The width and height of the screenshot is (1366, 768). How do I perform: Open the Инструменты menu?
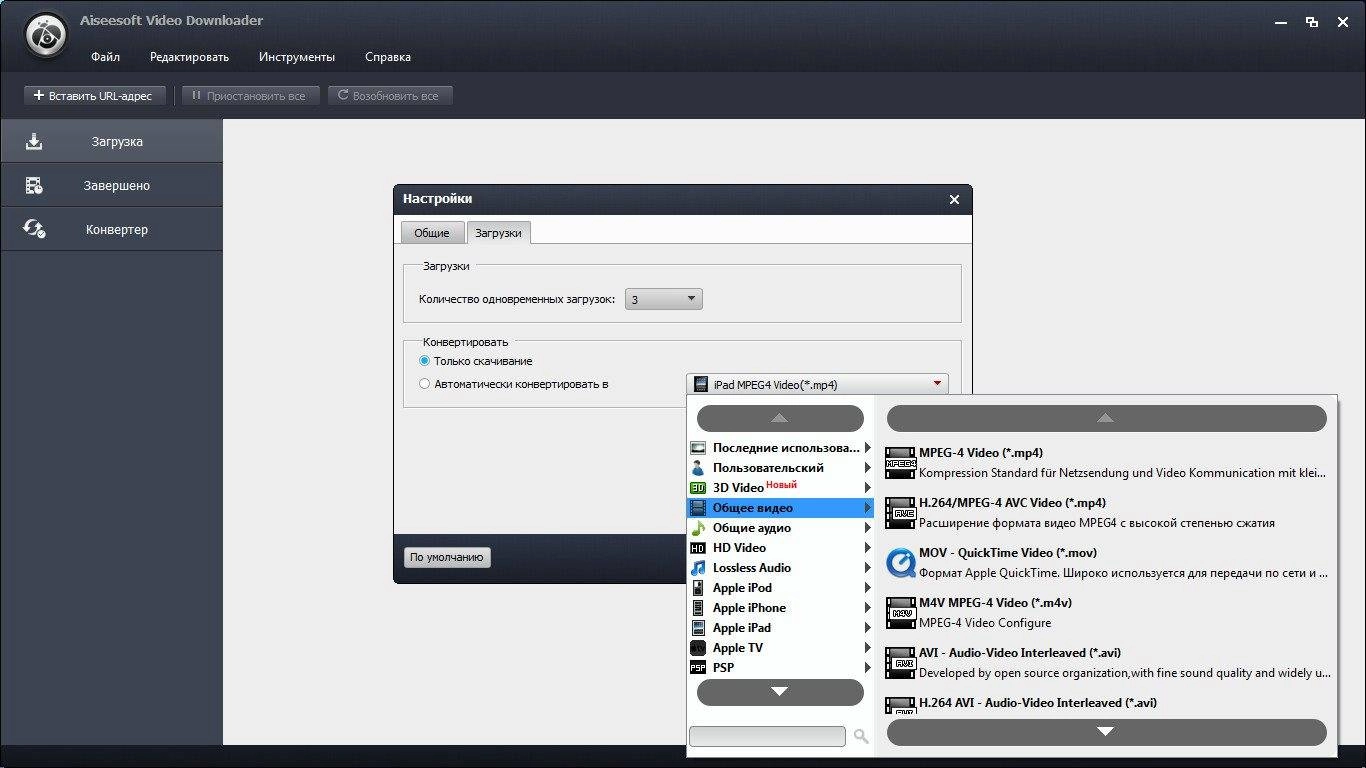297,57
